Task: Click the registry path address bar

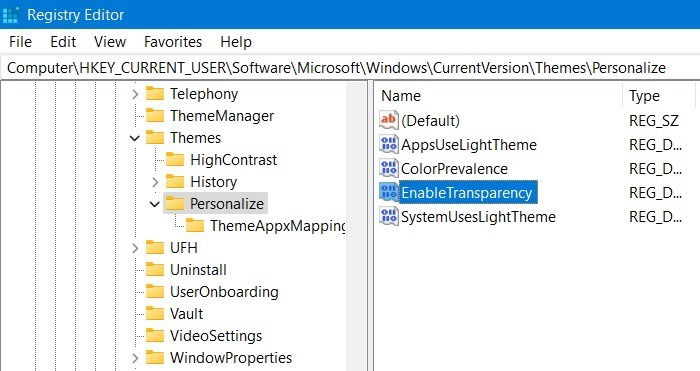Action: (350, 68)
